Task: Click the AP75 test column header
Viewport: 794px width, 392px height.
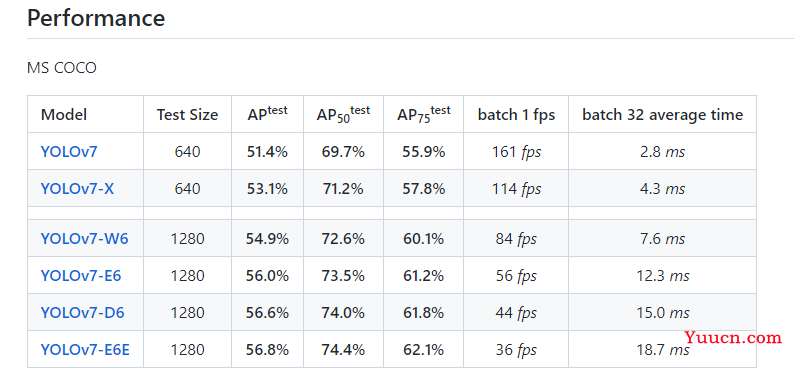Action: coord(423,114)
